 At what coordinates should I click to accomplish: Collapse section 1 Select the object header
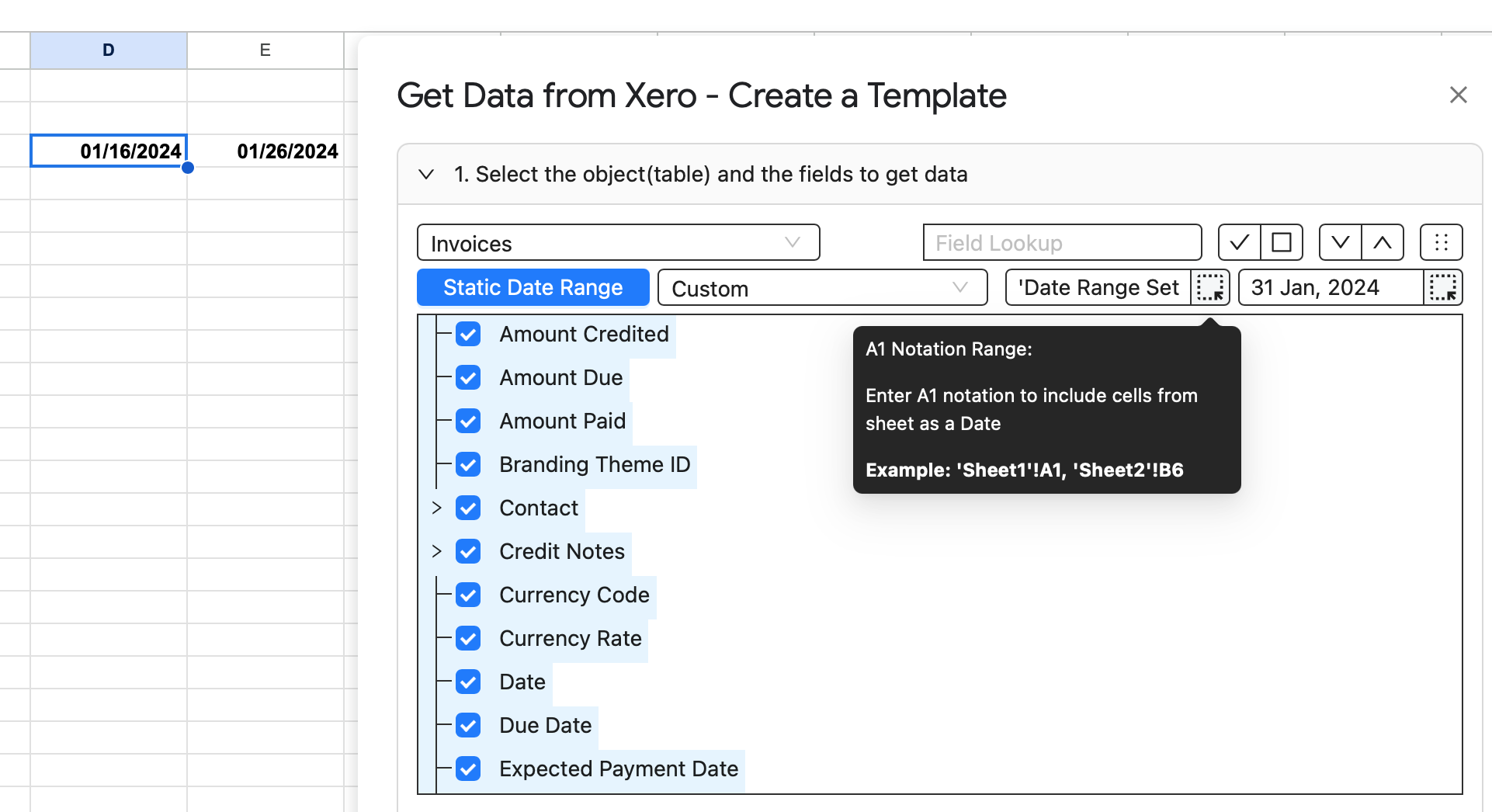tap(426, 175)
